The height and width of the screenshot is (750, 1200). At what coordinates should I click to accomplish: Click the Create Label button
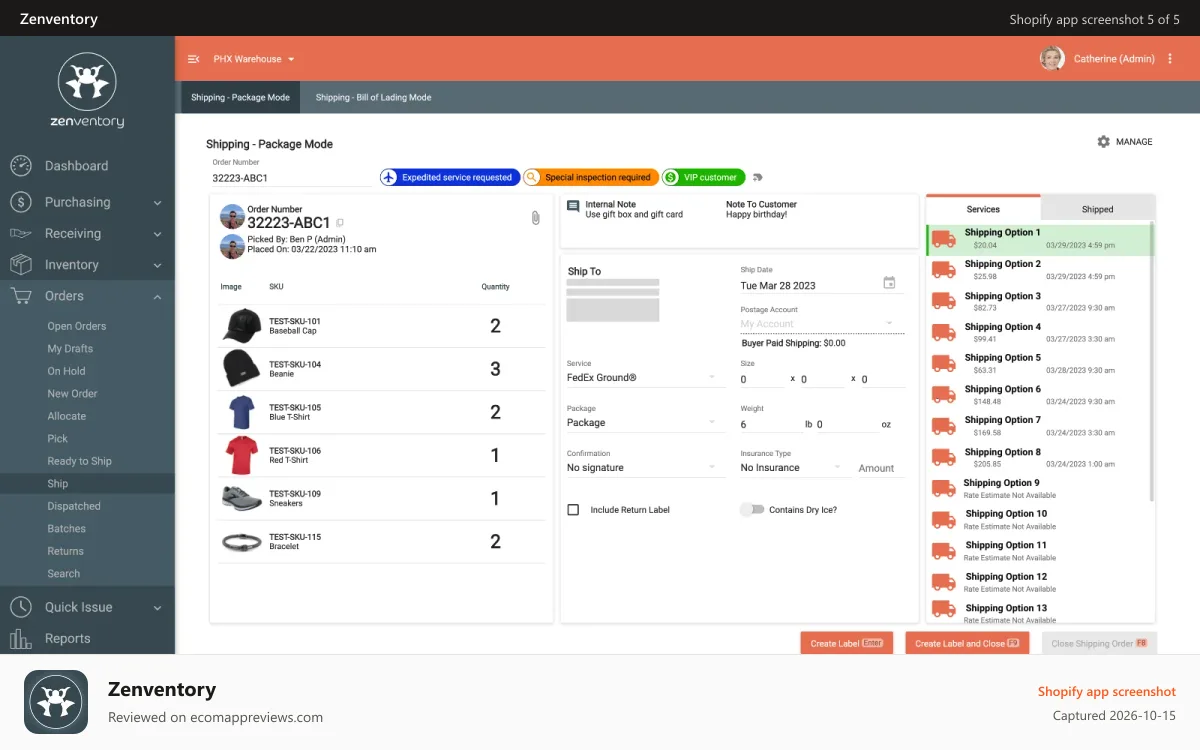point(846,643)
